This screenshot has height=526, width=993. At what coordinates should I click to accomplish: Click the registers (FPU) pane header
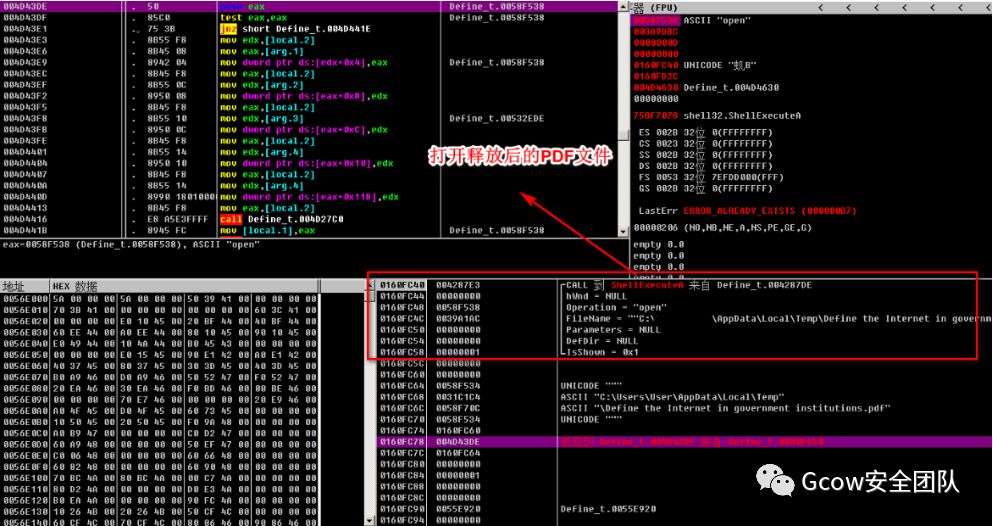point(811,8)
